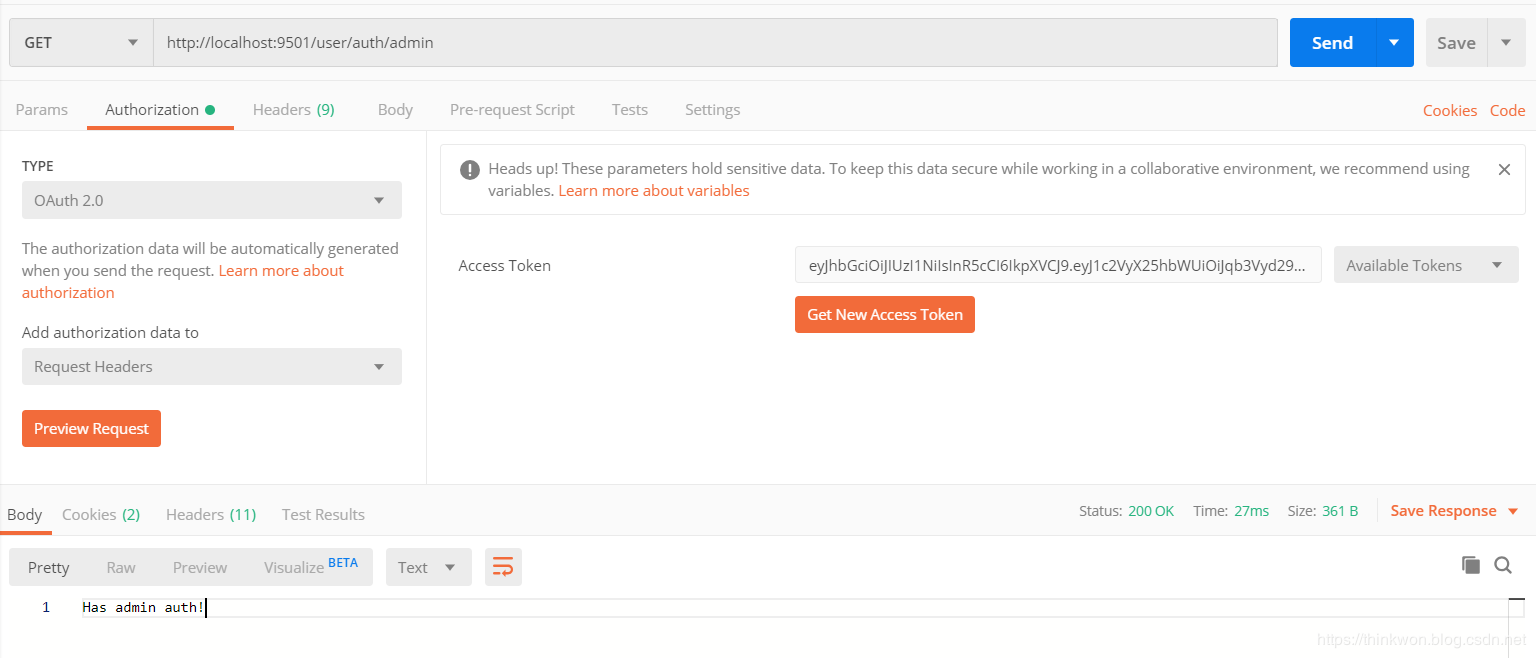Viewport: 1536px width, 658px height.
Task: Open the OAuth 2.0 type dropdown
Action: (212, 200)
